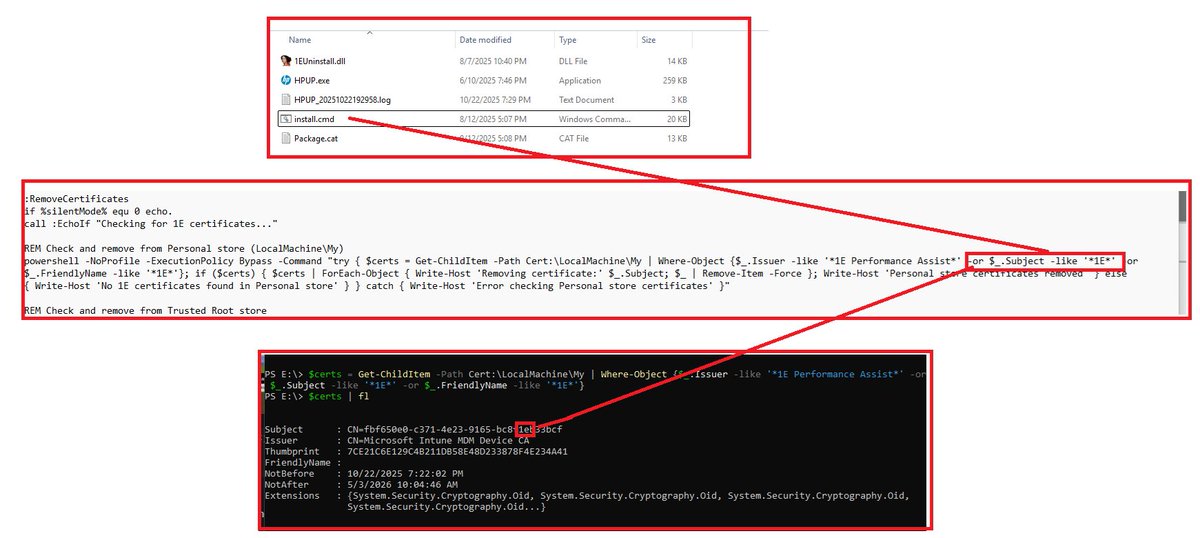
Task: Click the 'CAT File' type cell
Action: click(x=576, y=138)
